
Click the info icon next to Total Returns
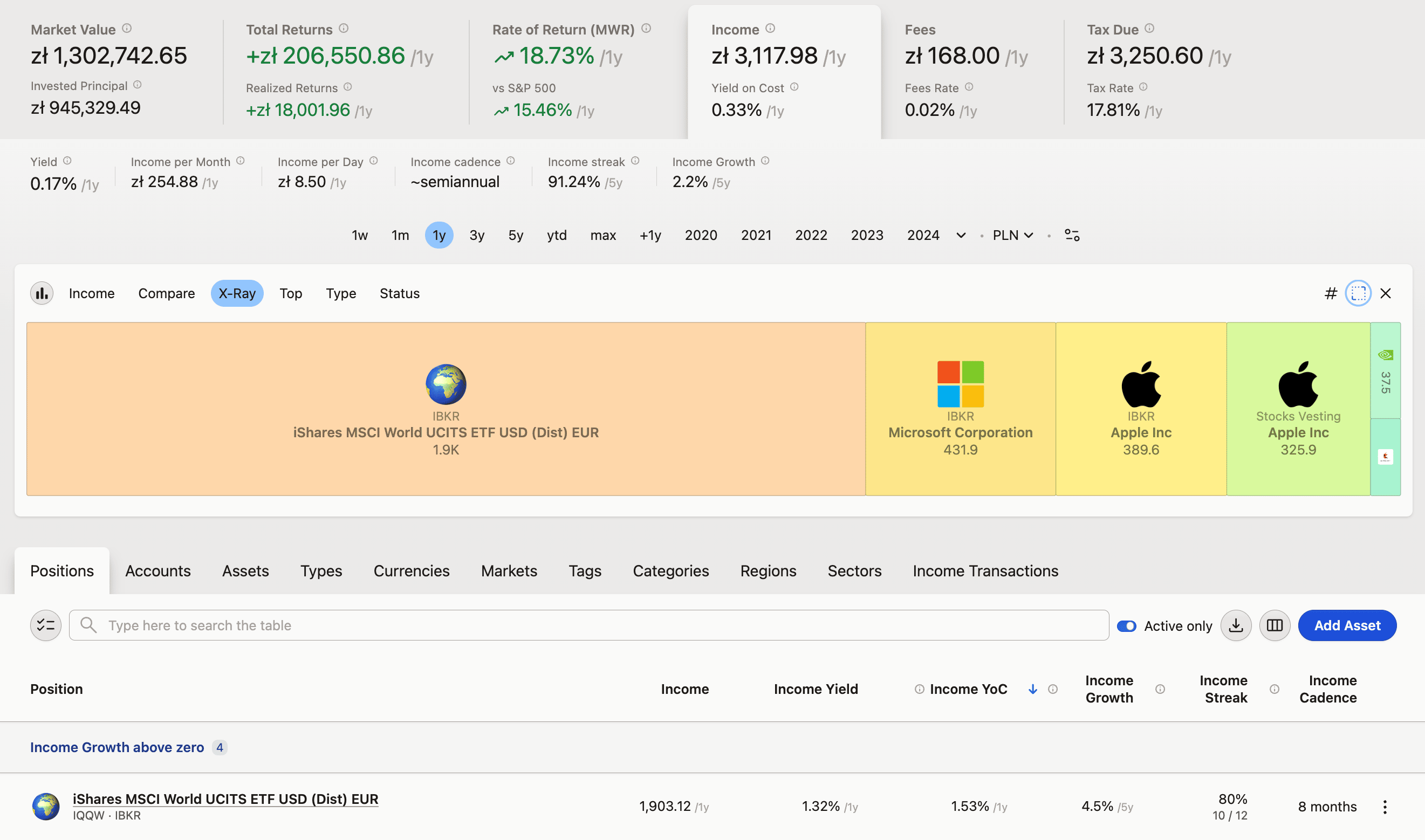[344, 27]
